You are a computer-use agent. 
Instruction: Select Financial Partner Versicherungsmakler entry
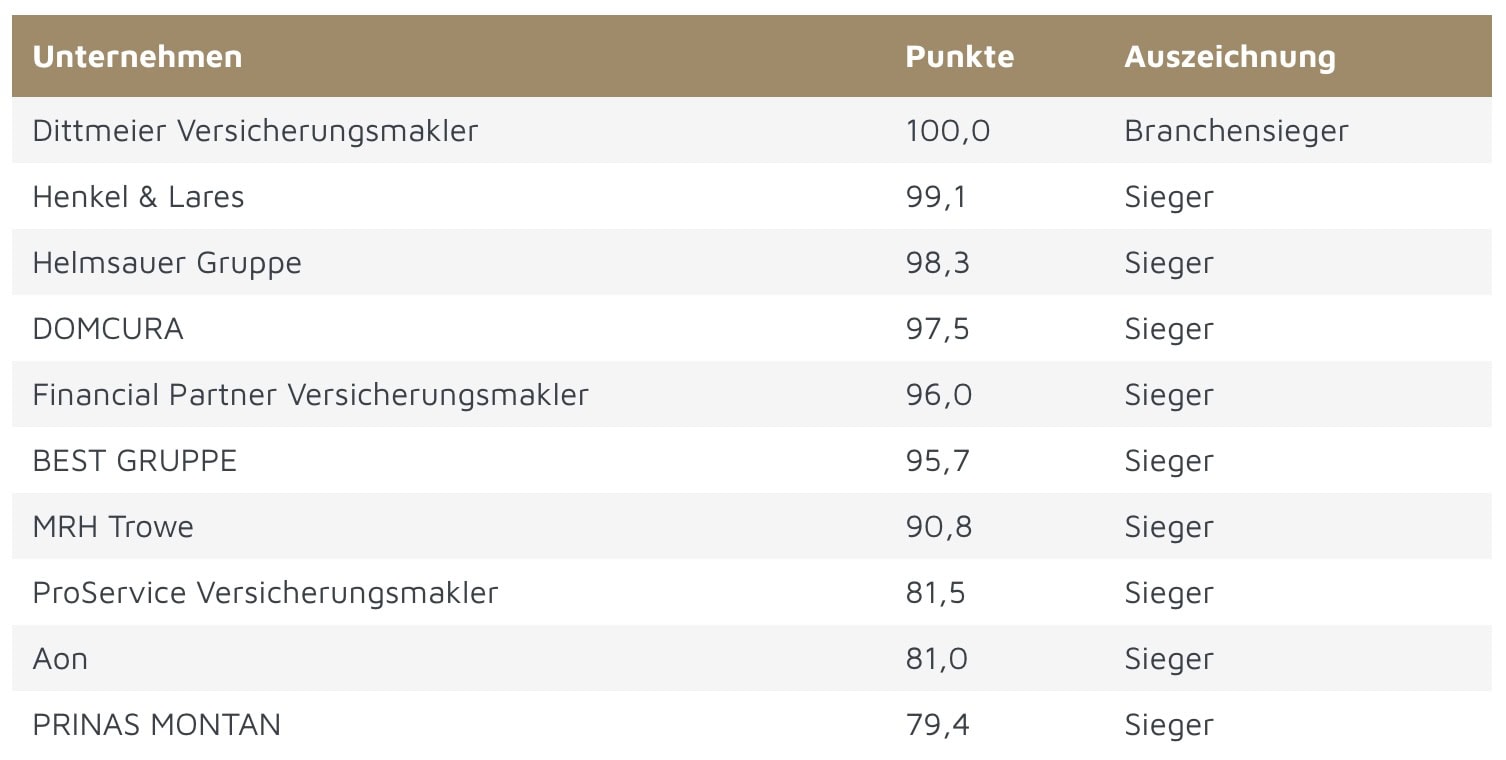(310, 395)
